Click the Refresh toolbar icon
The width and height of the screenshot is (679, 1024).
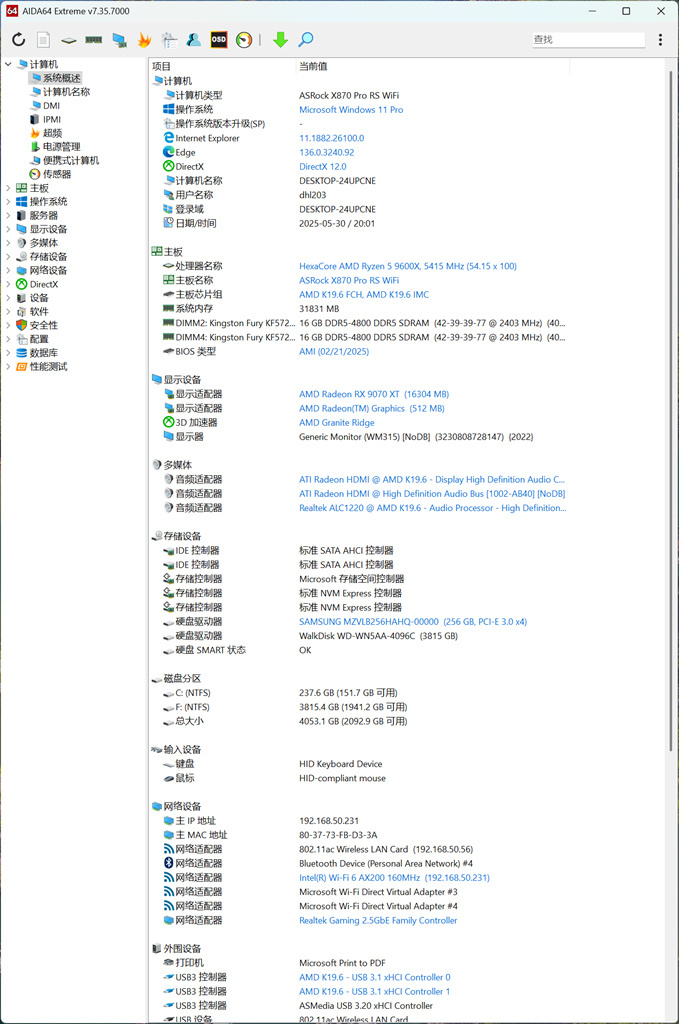click(x=18, y=40)
